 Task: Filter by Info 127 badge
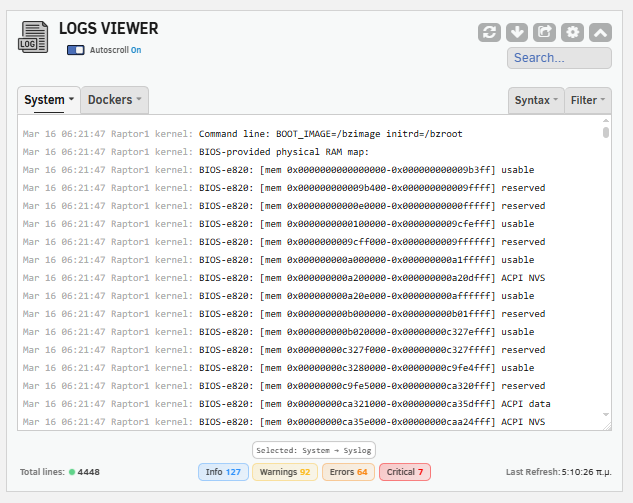point(223,472)
